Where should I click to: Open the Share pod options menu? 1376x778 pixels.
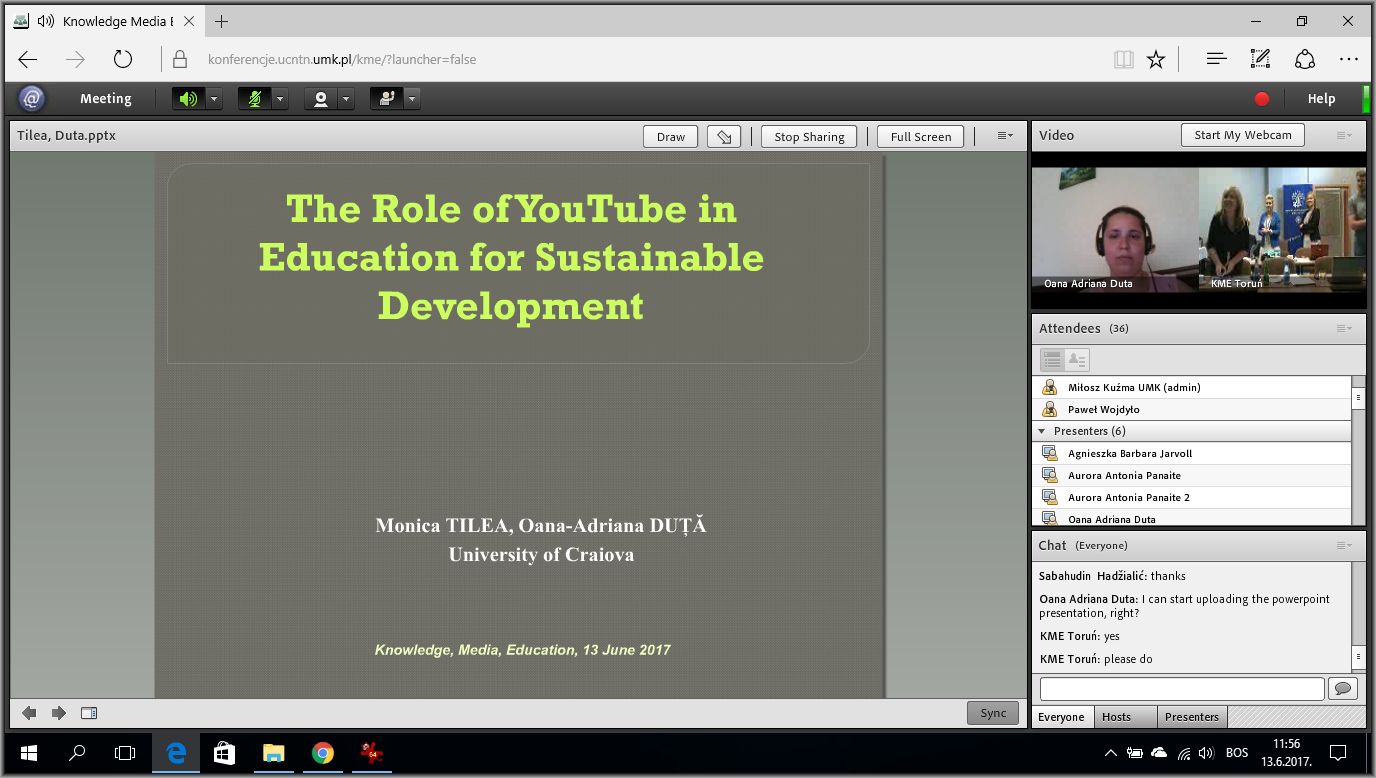1005,136
